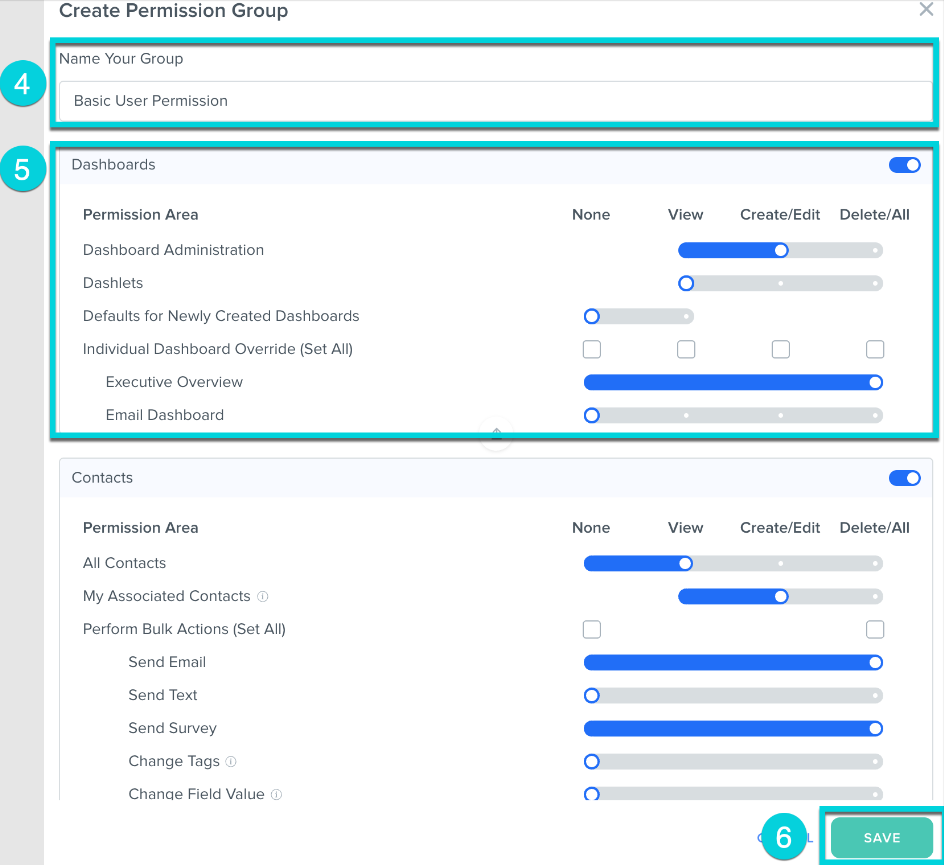
Task: Check the View box for Individual Dashboard Override
Action: pos(686,349)
